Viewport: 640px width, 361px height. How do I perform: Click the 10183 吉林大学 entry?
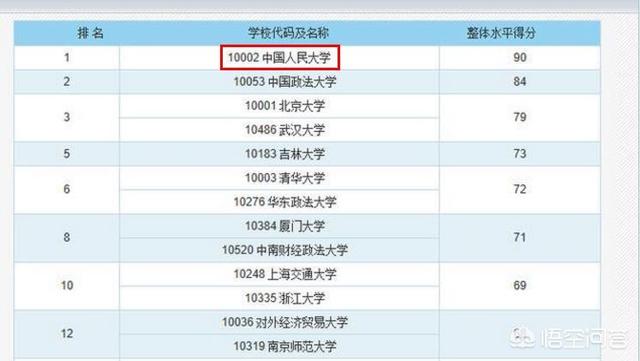285,154
